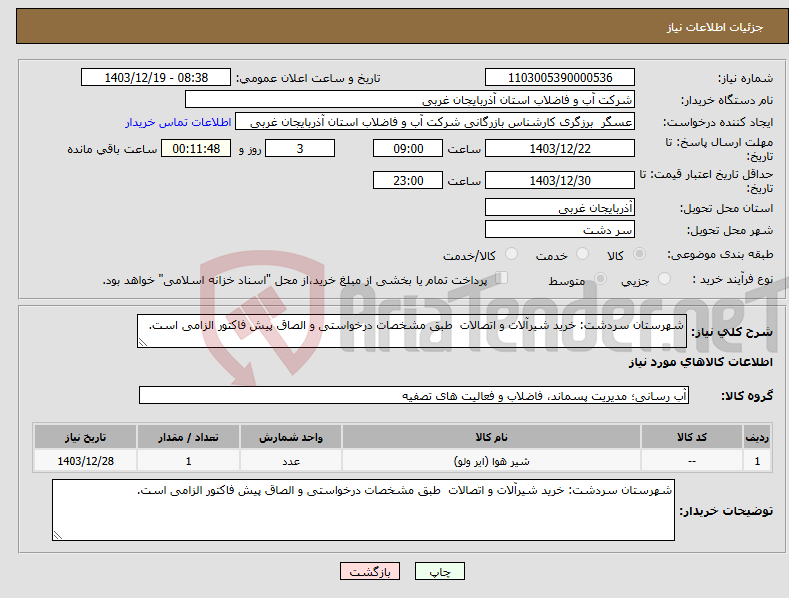Select the جزیی purchase type radio
789x598 pixels.
coord(664,278)
